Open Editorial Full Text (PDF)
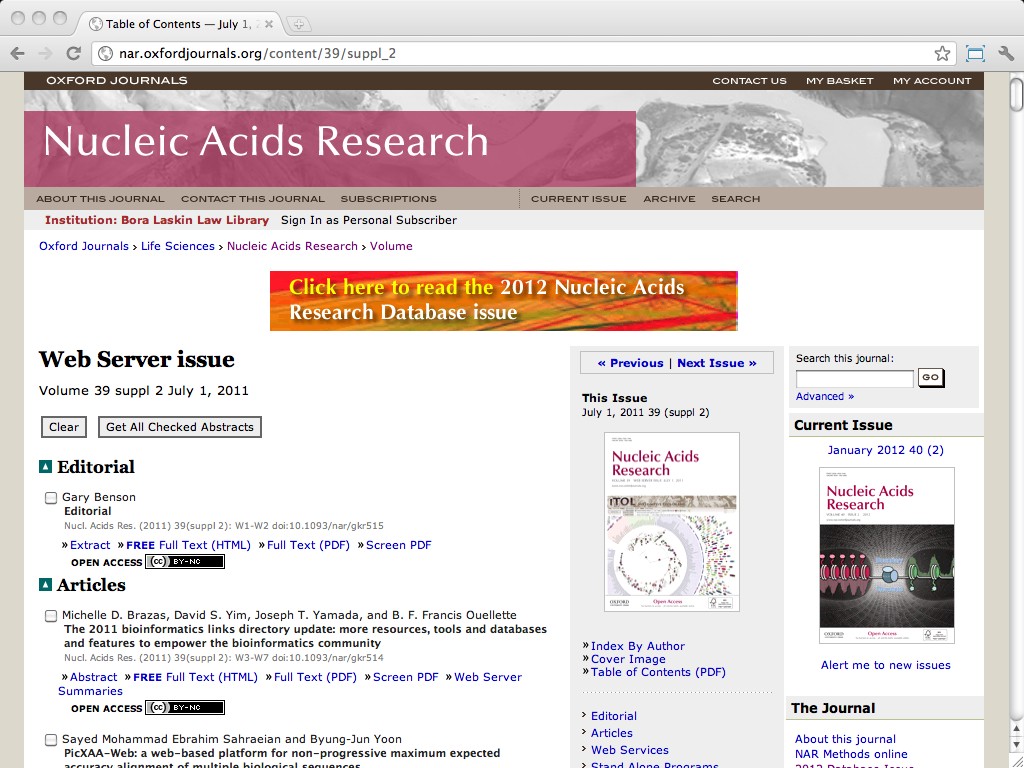 (x=308, y=545)
